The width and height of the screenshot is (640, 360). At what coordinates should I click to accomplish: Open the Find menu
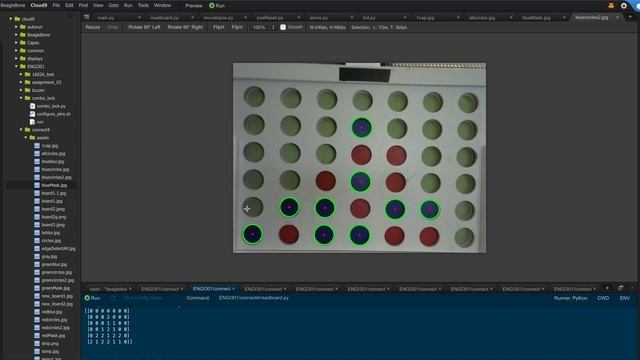click(x=83, y=5)
